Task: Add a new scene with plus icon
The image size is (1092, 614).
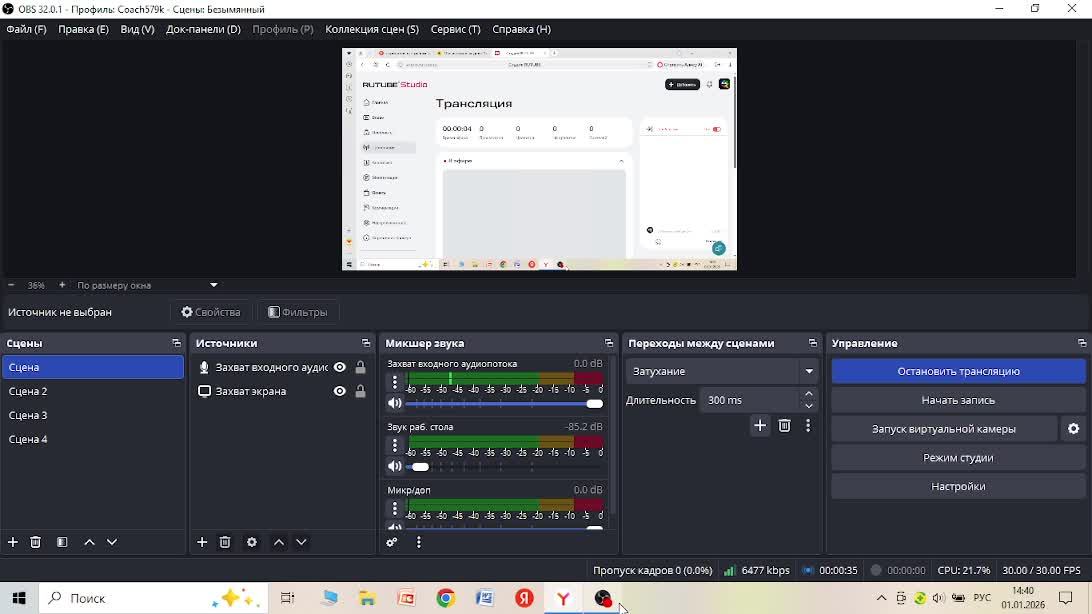Action: 13,542
